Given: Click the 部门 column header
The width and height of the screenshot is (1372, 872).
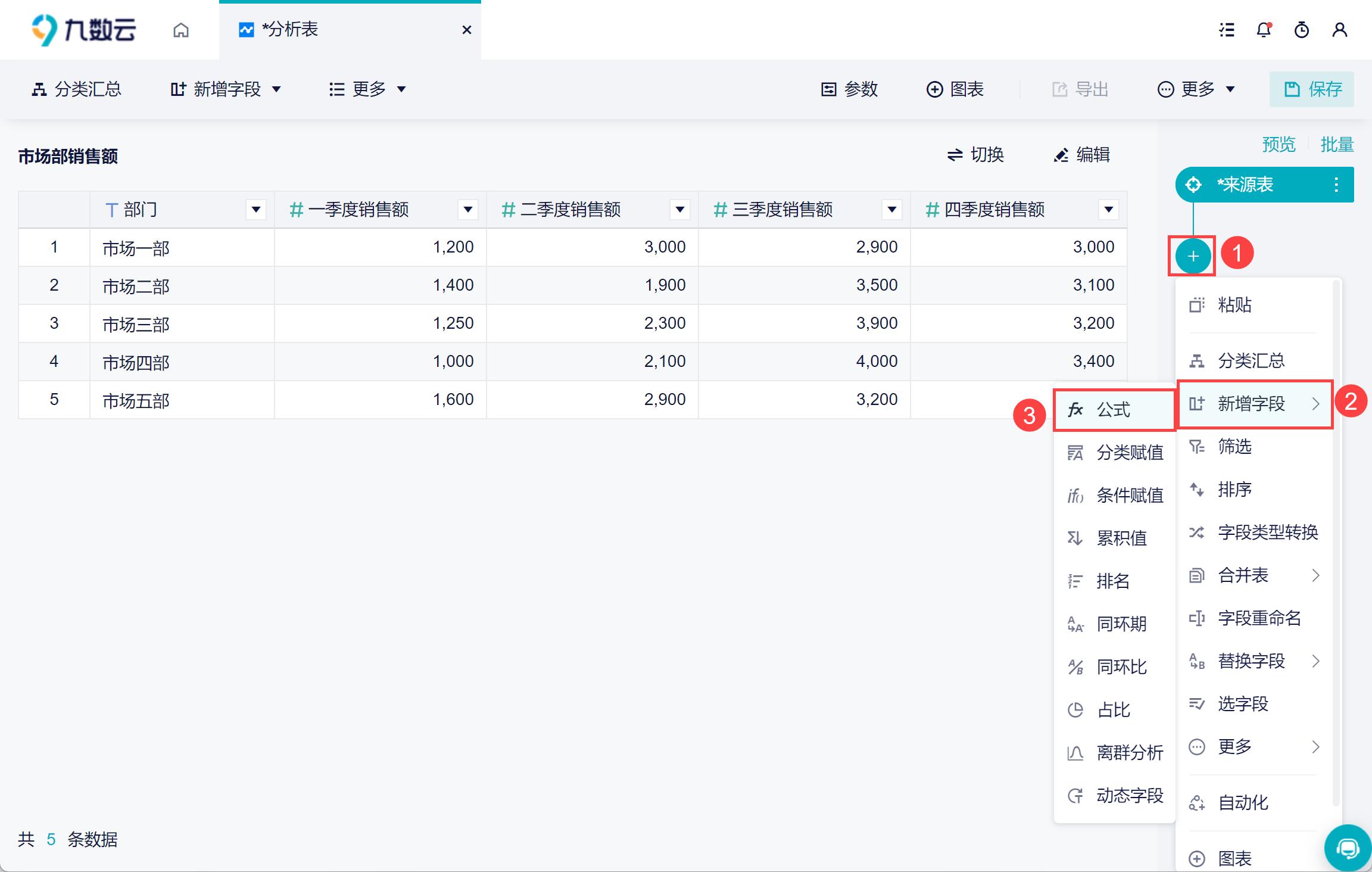Looking at the screenshot, I should pos(182,210).
